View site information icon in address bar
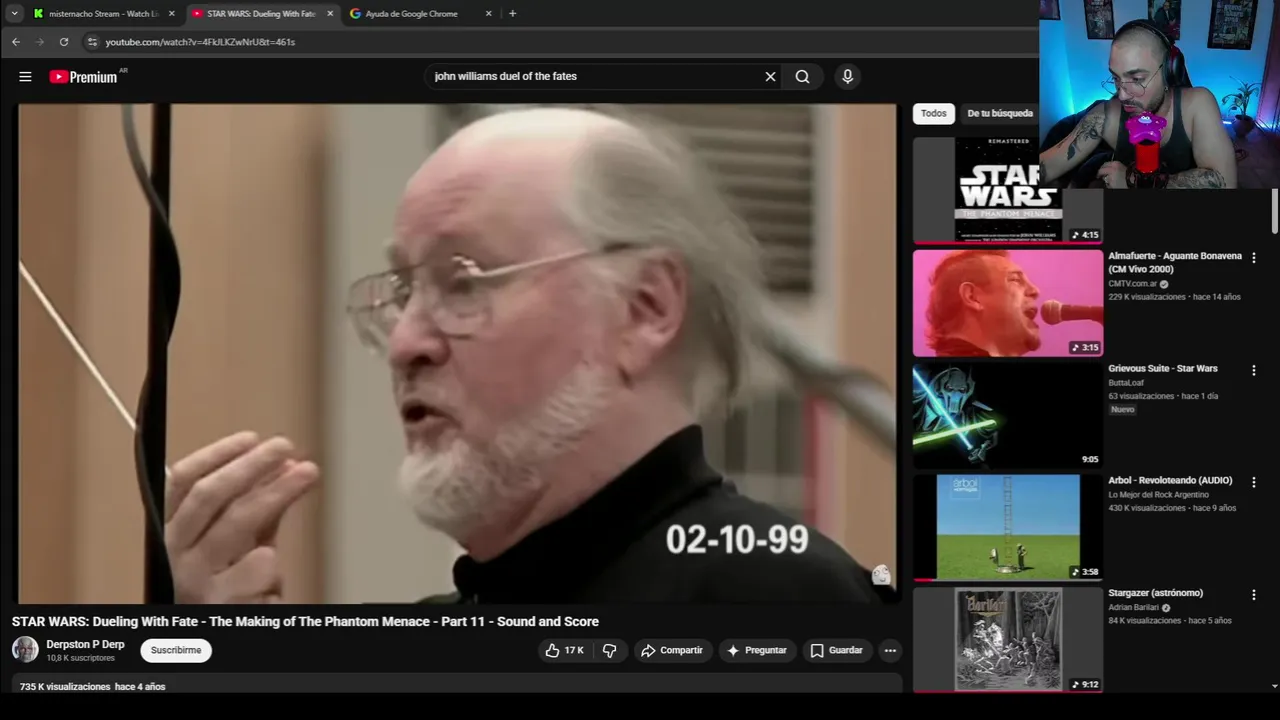 pos(92,42)
